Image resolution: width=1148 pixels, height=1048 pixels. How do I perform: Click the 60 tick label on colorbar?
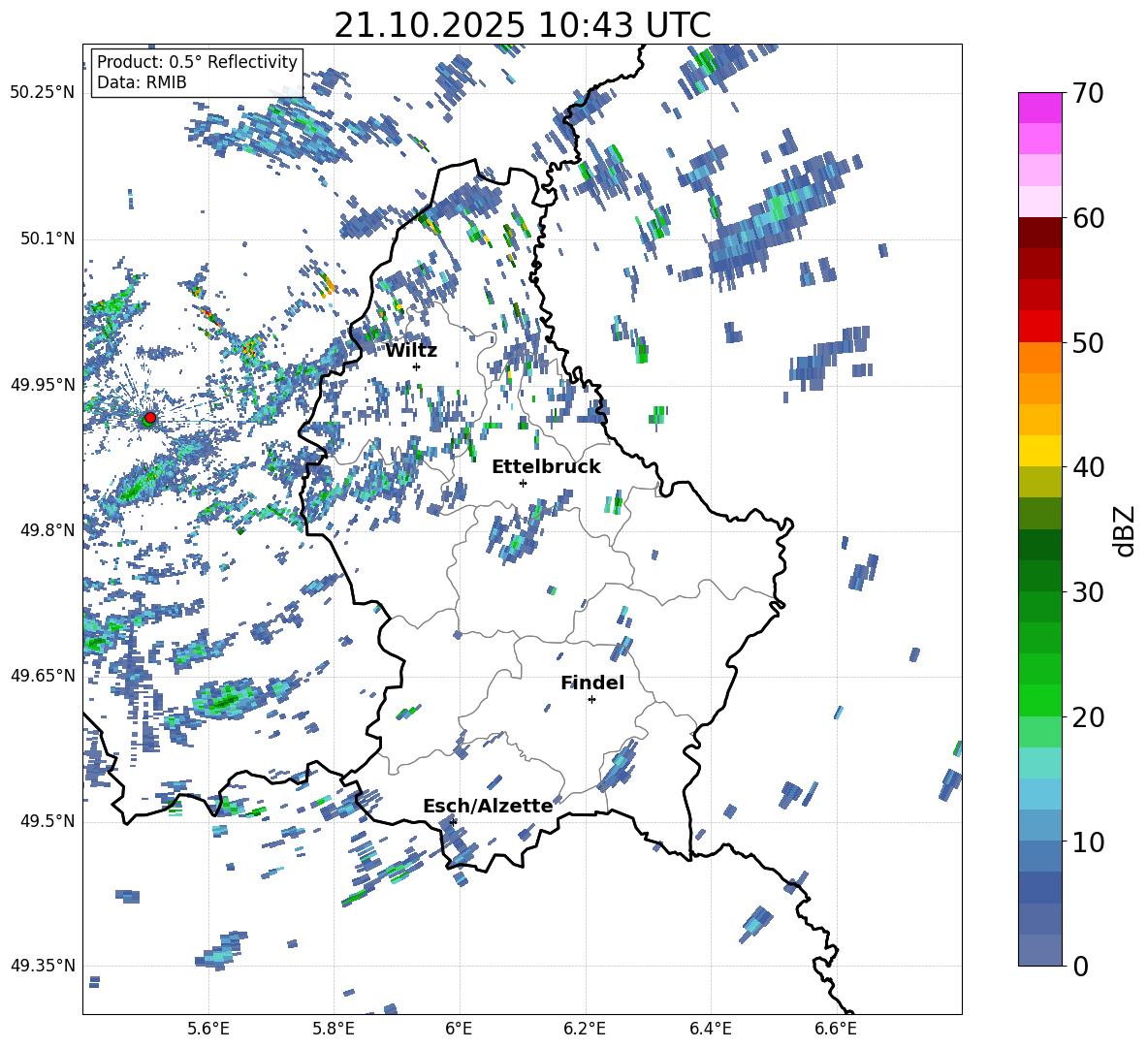(x=1088, y=218)
